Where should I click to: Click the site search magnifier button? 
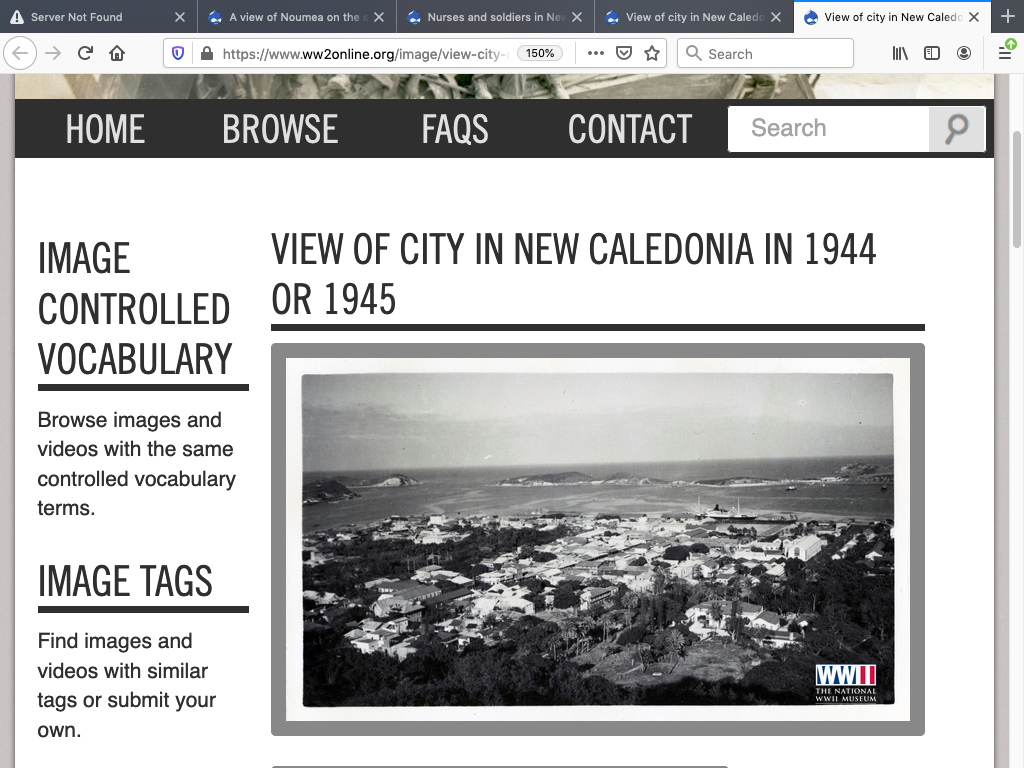[x=957, y=129]
